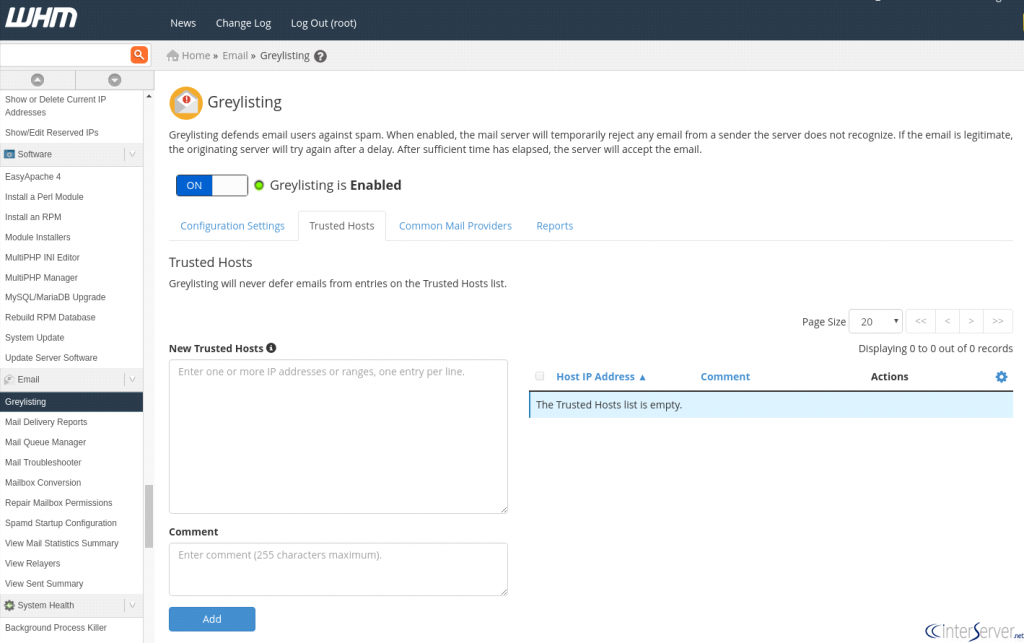Screen dimensions: 1024x643
Task: Toggle the Greylisting ON switch
Action: [x=212, y=185]
